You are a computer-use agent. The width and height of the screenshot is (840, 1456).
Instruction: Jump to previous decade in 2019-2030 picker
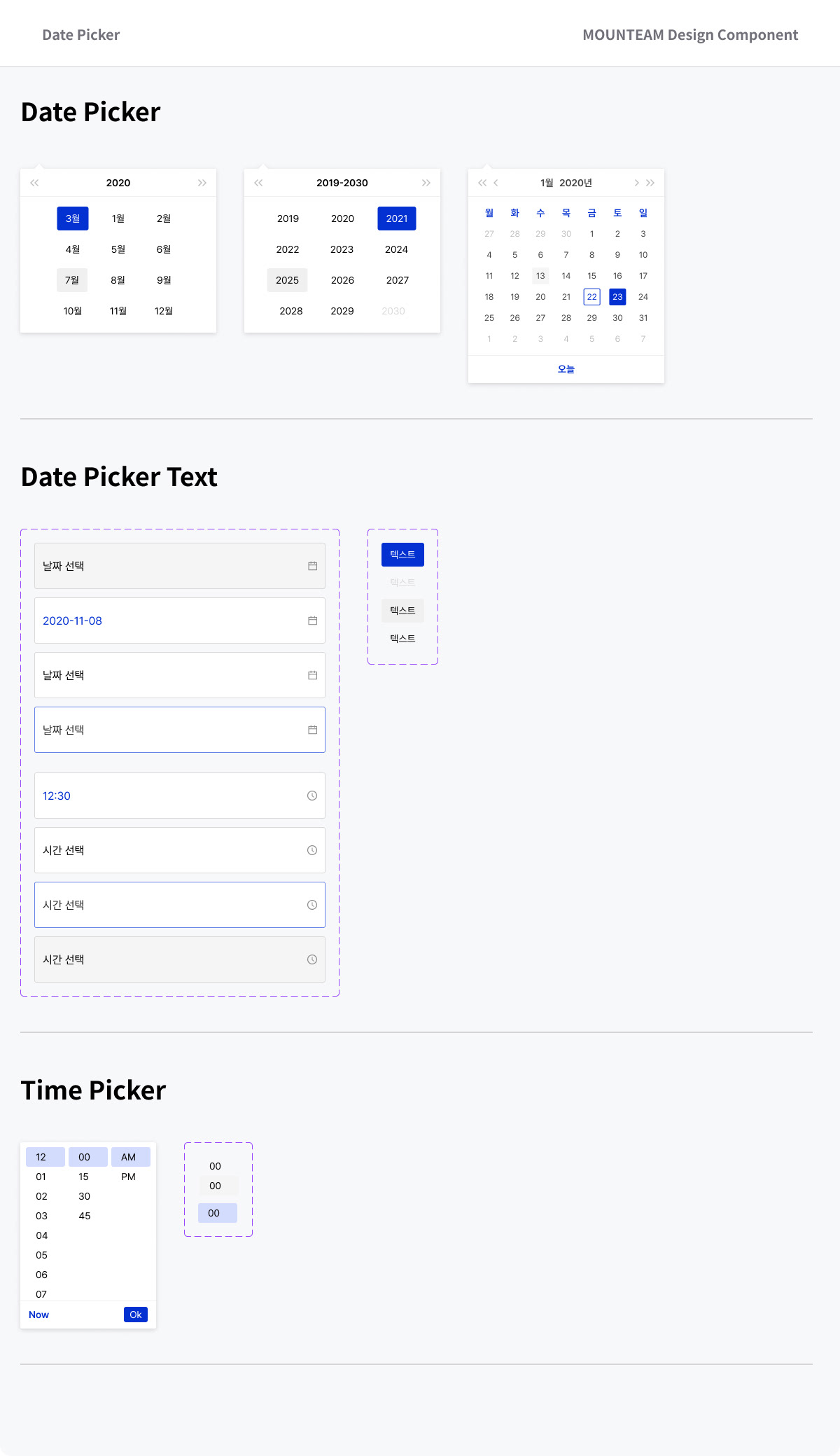[258, 183]
